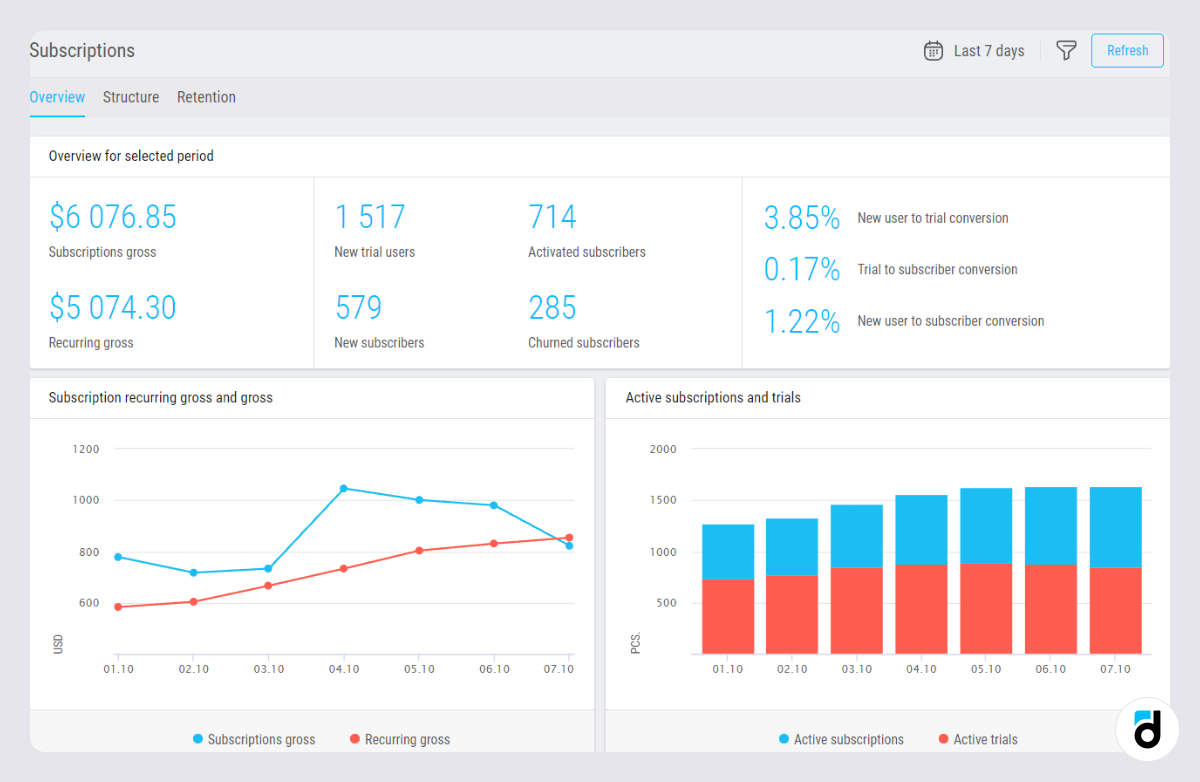Open the filter funnel icon
The image size is (1200, 782).
point(1066,51)
